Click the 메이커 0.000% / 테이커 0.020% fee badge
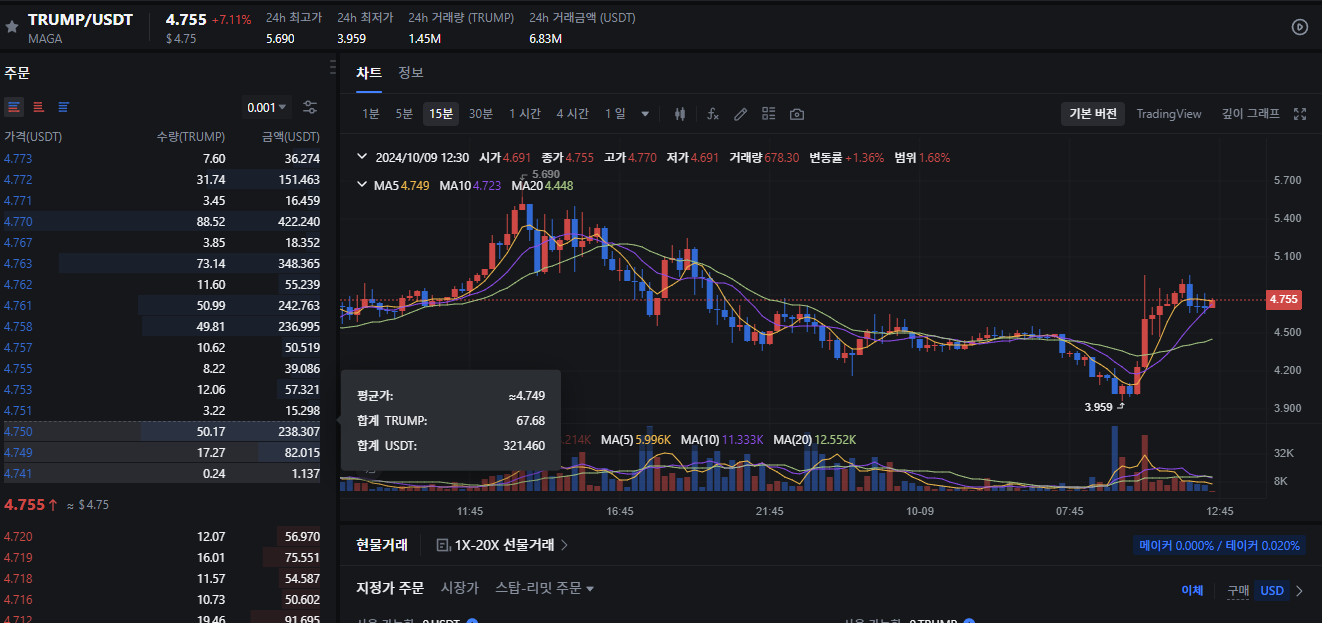Screen dimensions: 1322x623 click(1220, 546)
